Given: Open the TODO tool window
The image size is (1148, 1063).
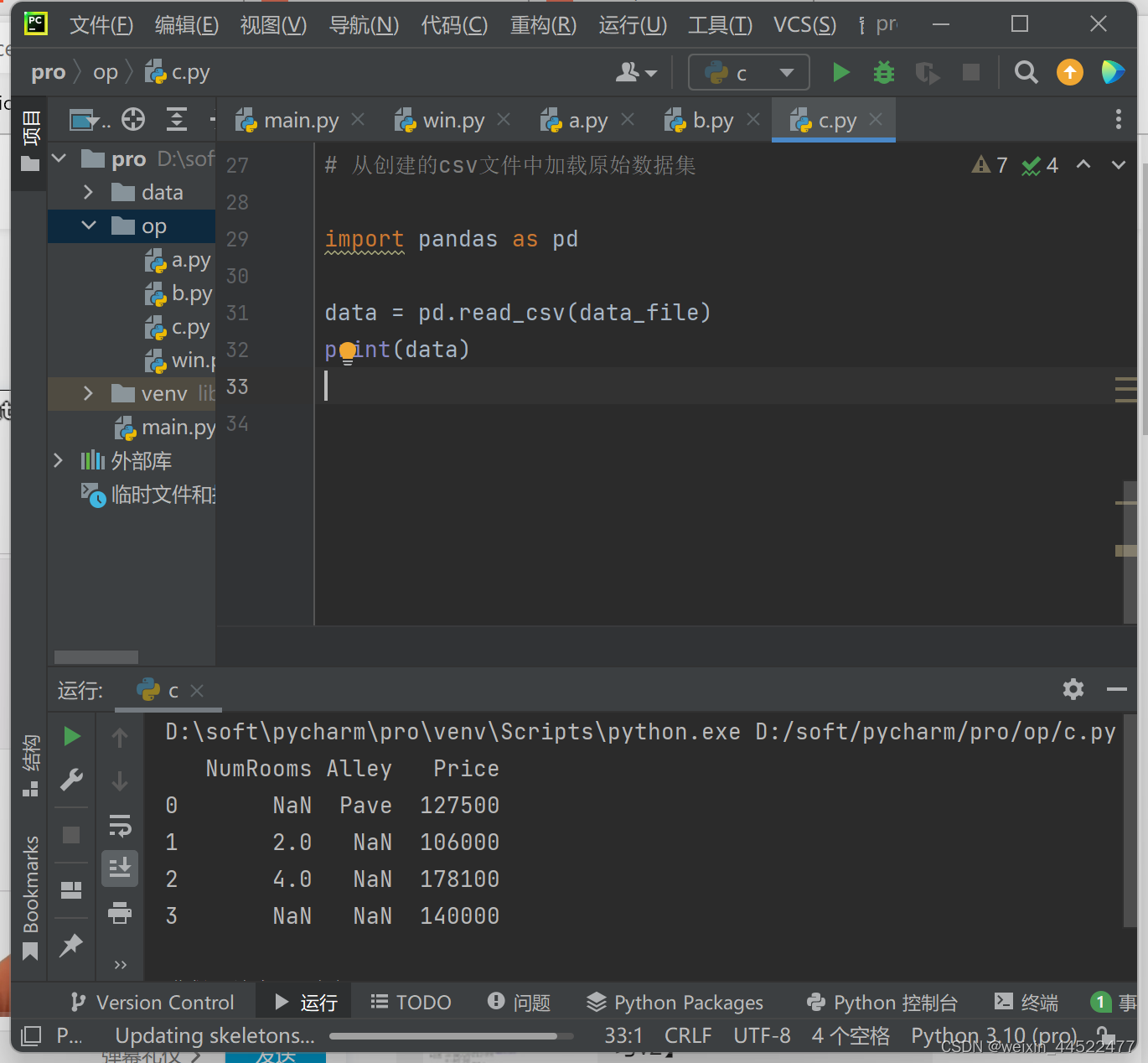Looking at the screenshot, I should (x=411, y=1002).
